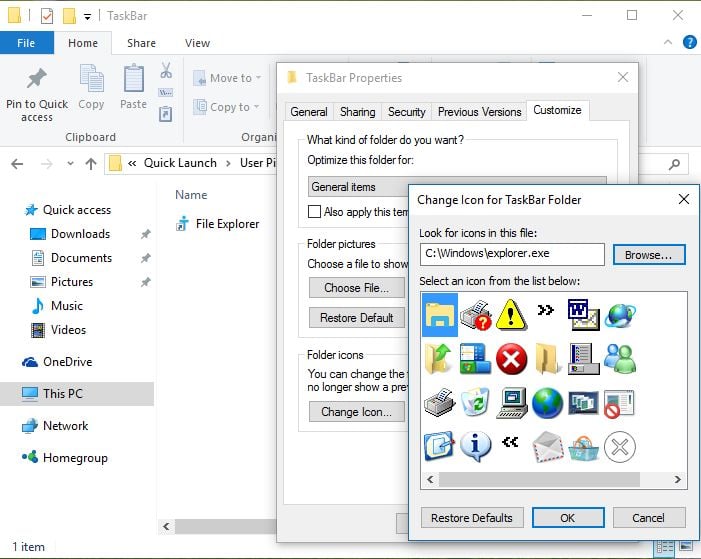Screen dimensions: 701x559
Task: Click the Restore Defaults button
Action: tap(472, 518)
